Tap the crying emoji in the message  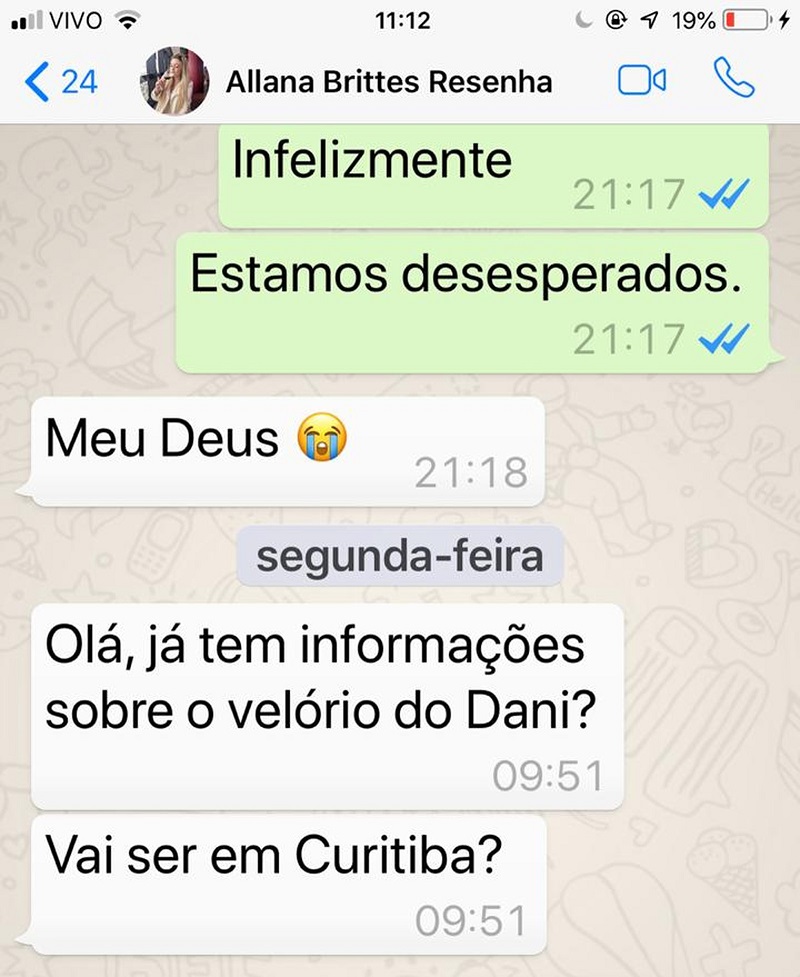[321, 437]
